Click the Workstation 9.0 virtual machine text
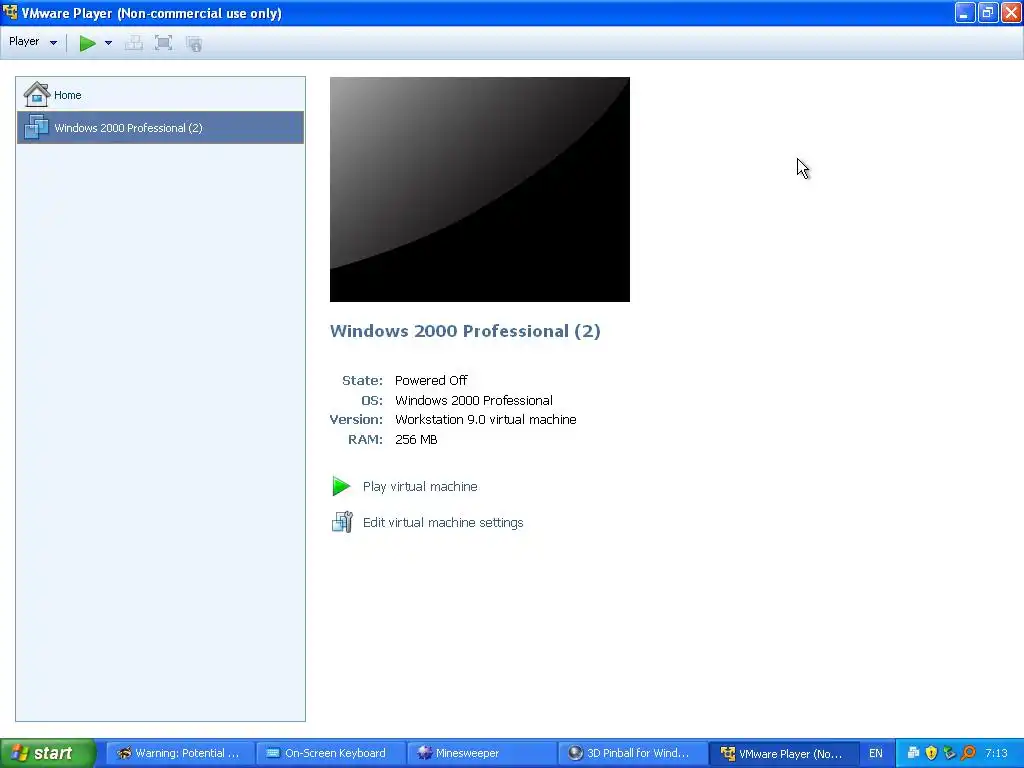Image resolution: width=1024 pixels, height=768 pixels. [x=485, y=419]
